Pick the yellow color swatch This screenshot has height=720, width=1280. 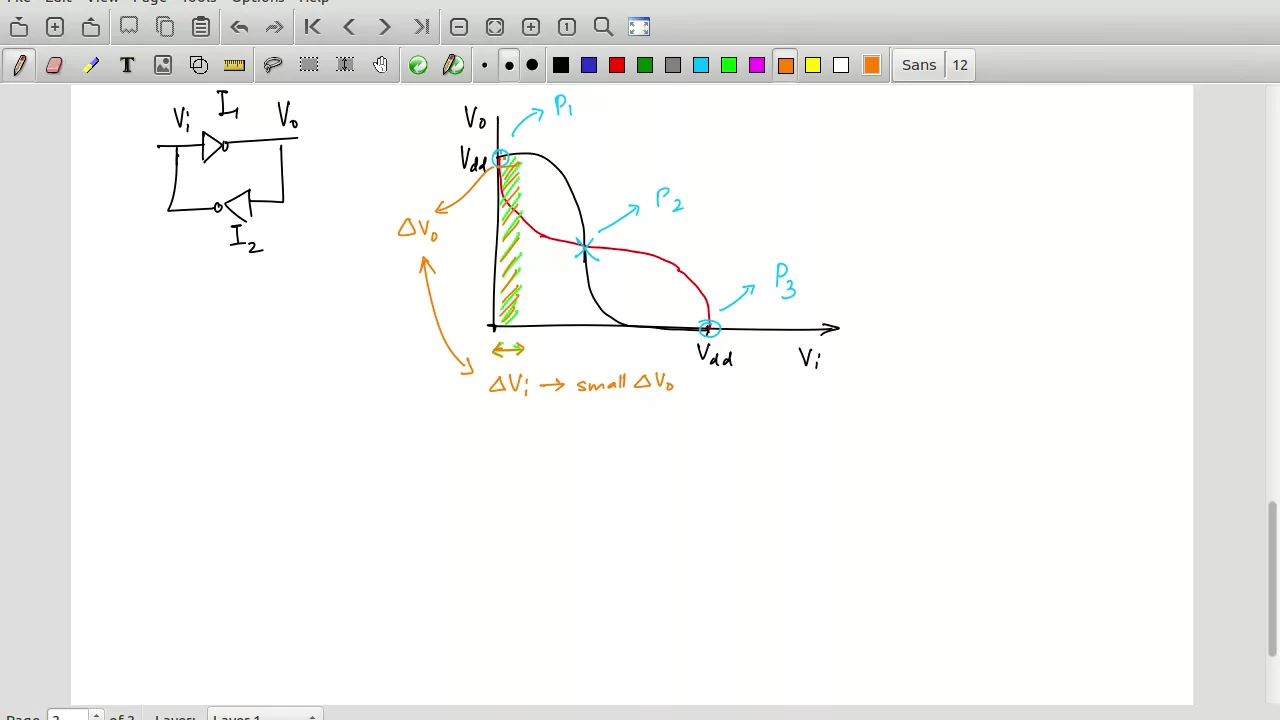pos(813,65)
